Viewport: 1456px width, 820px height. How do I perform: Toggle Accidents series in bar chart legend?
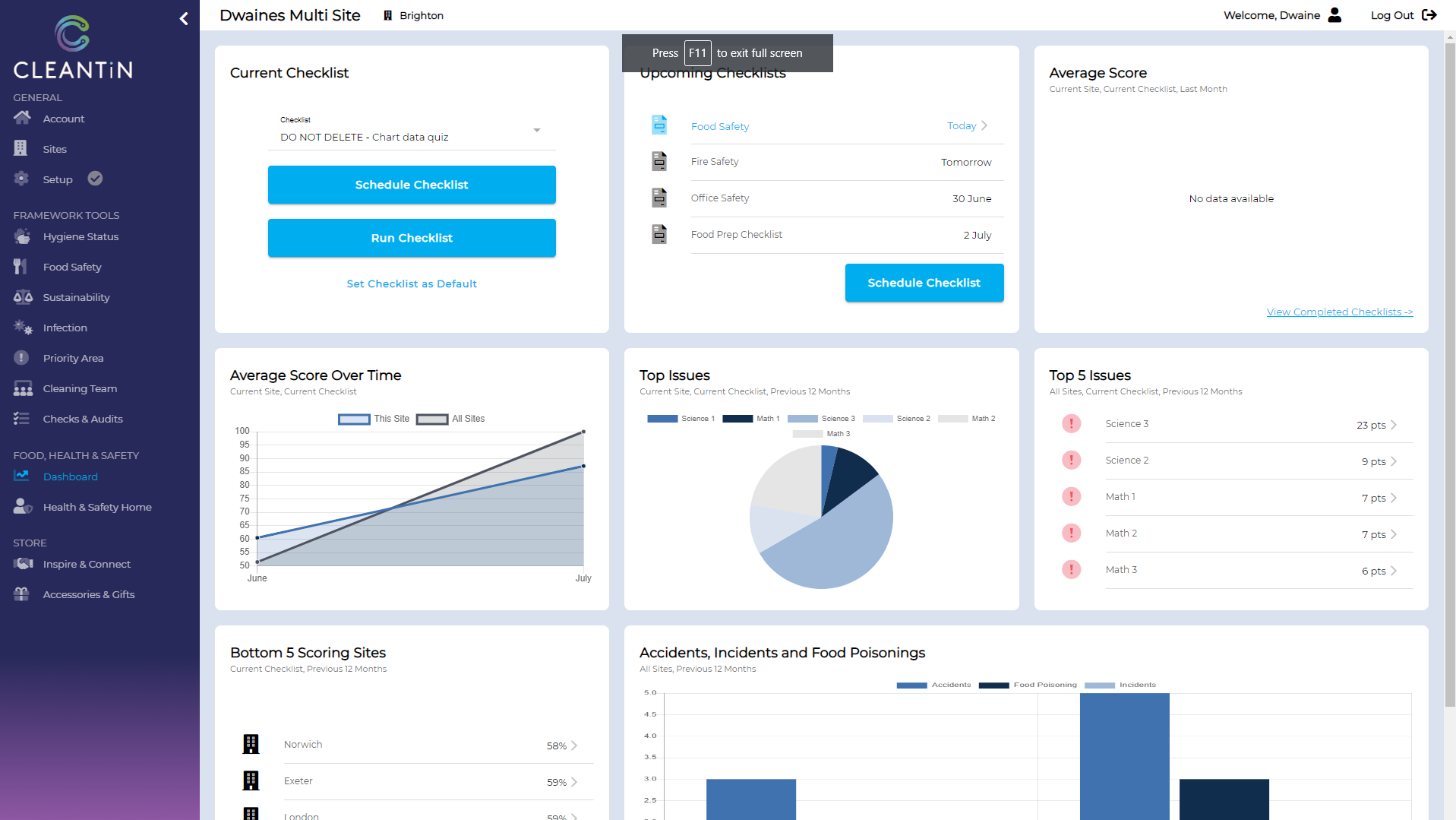[933, 685]
